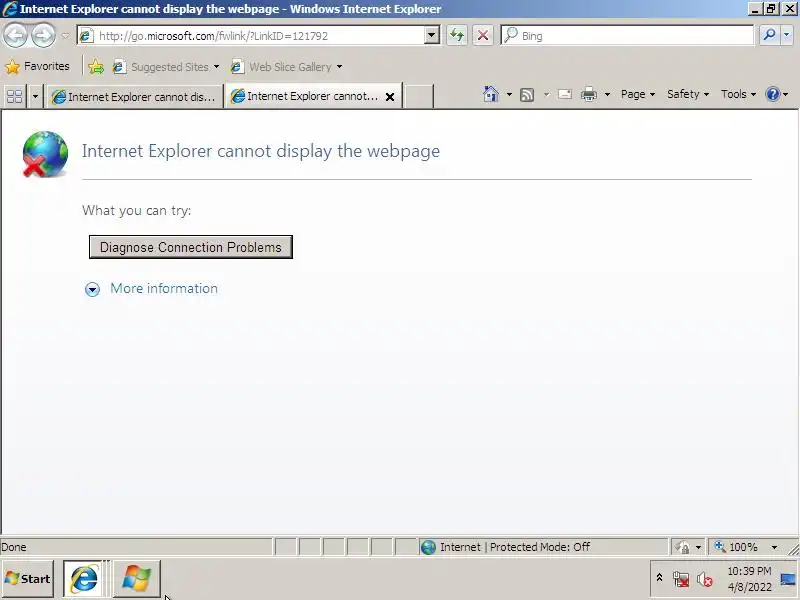Restore down the browser window

(771, 9)
